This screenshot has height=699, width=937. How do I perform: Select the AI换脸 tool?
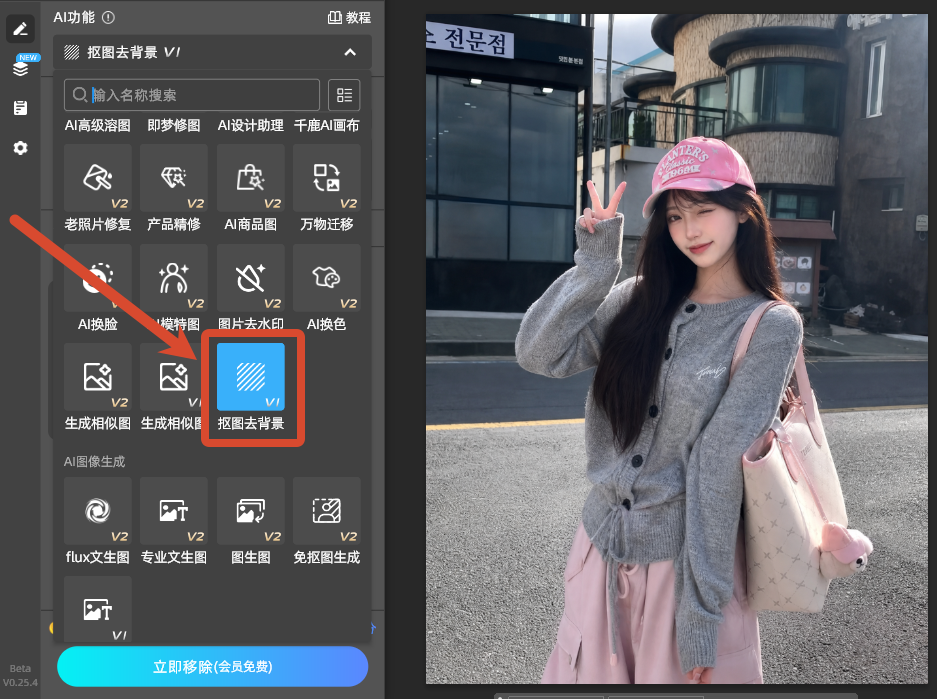coord(98,289)
